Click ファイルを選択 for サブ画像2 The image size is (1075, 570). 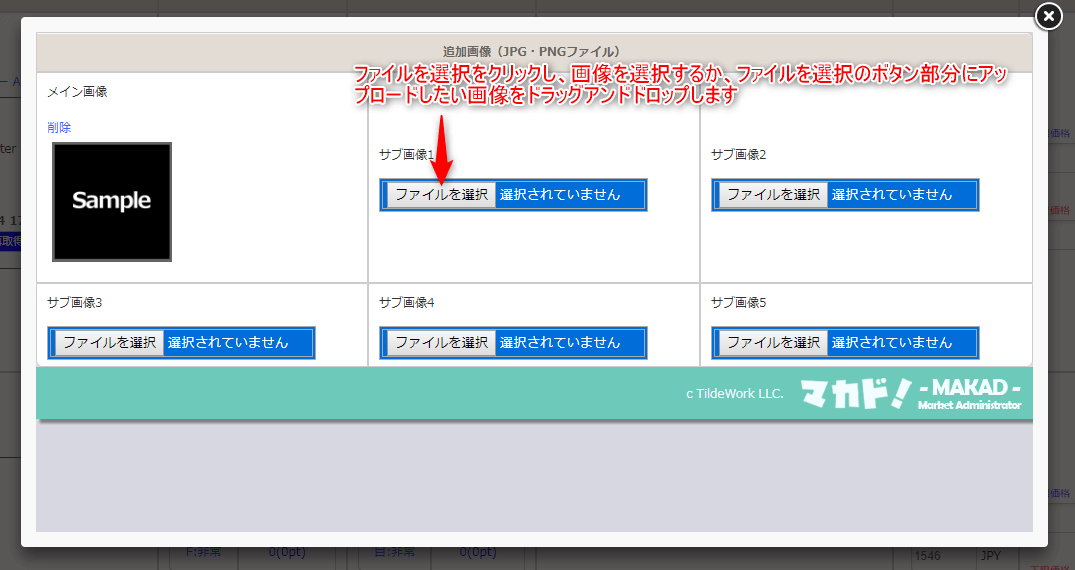tap(773, 195)
